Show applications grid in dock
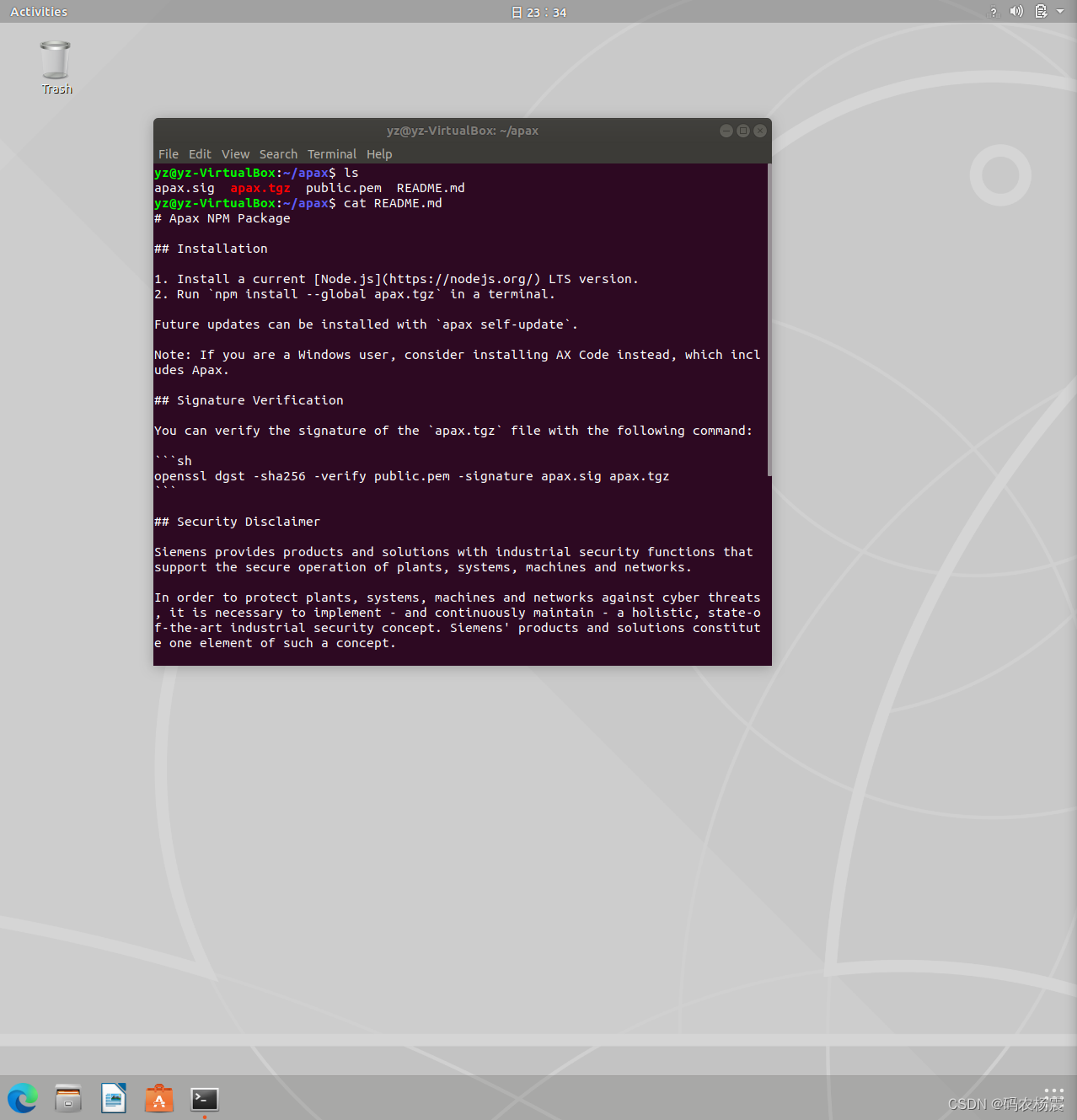Image resolution: width=1077 pixels, height=1120 pixels. pos(1054,1097)
